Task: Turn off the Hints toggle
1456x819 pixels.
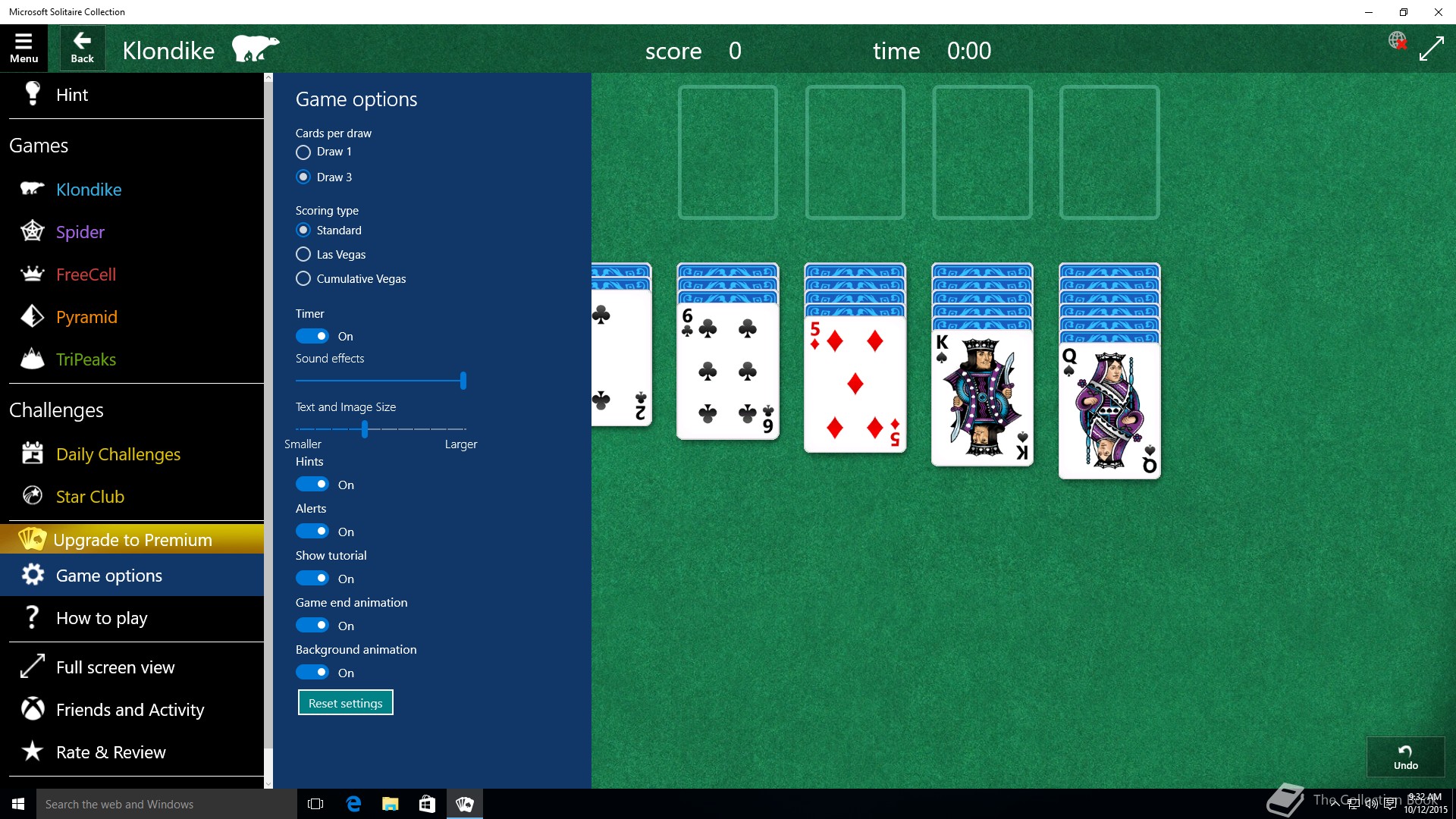Action: pos(312,485)
